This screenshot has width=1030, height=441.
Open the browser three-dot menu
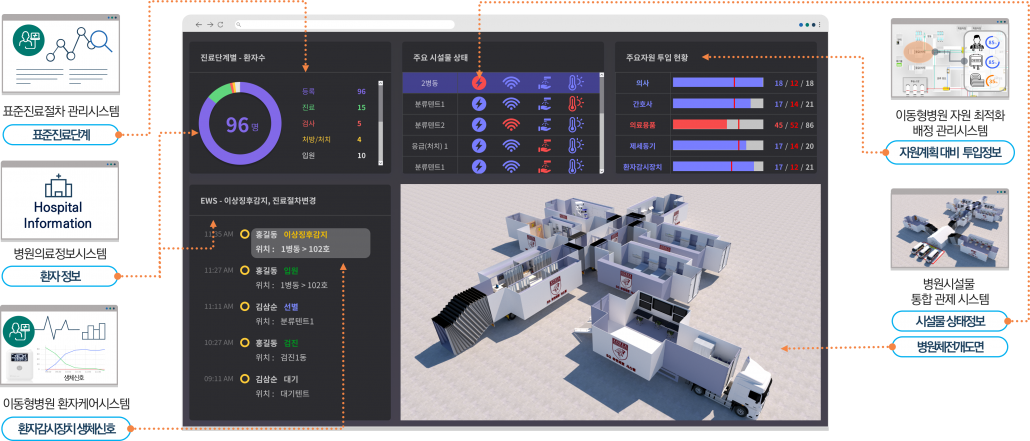coord(808,24)
